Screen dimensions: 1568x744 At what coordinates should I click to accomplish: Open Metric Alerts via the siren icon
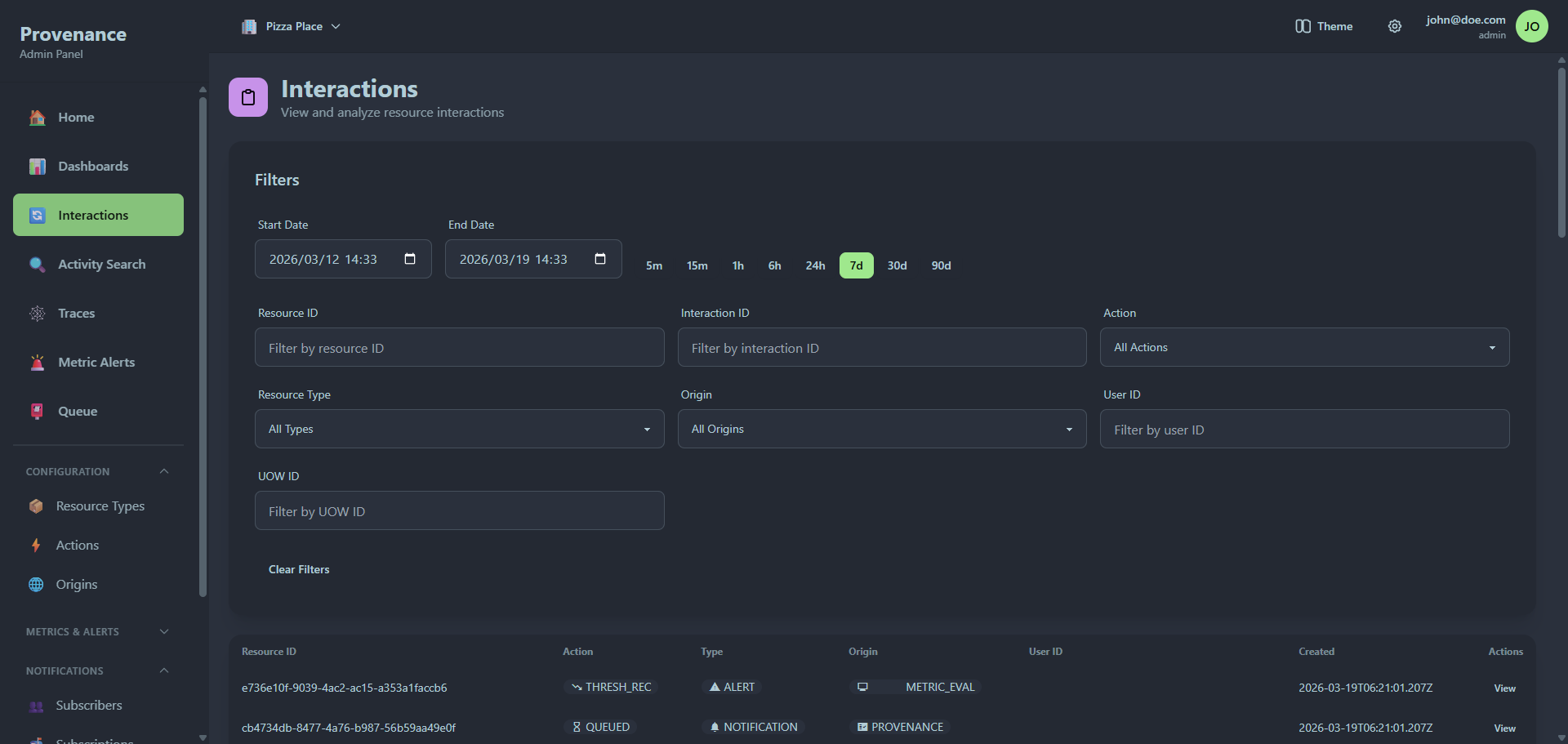coord(37,362)
